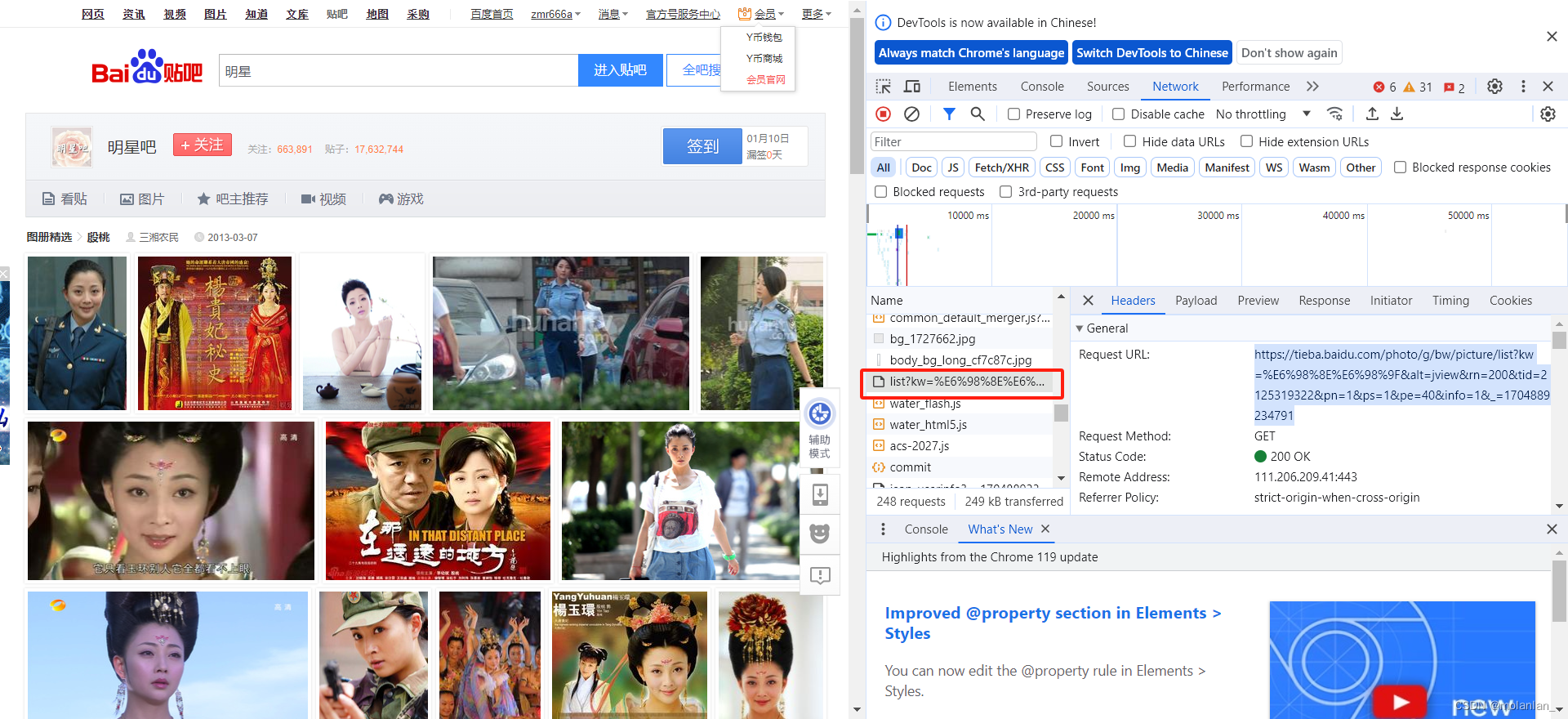Click the issues count badge

pos(1454,87)
